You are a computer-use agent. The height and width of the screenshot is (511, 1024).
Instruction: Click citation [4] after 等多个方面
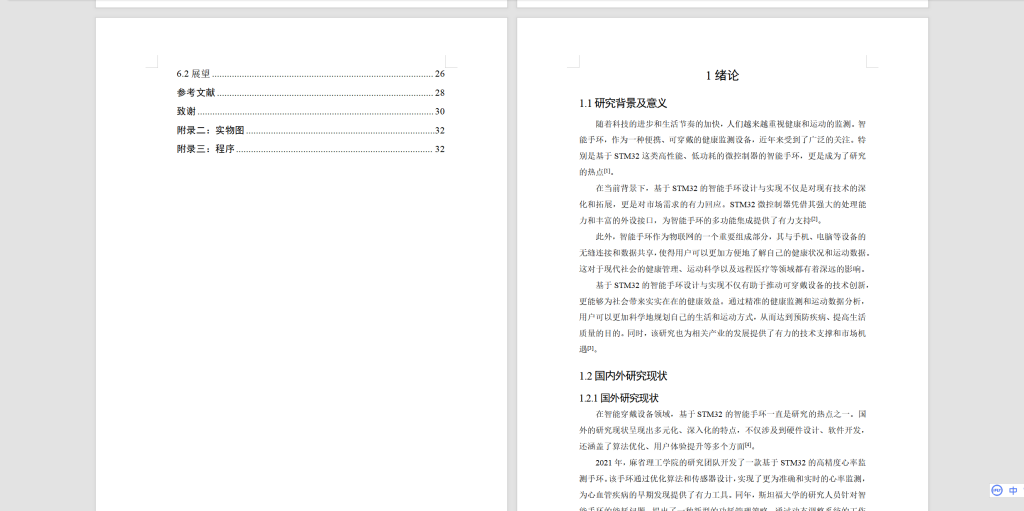pos(748,446)
